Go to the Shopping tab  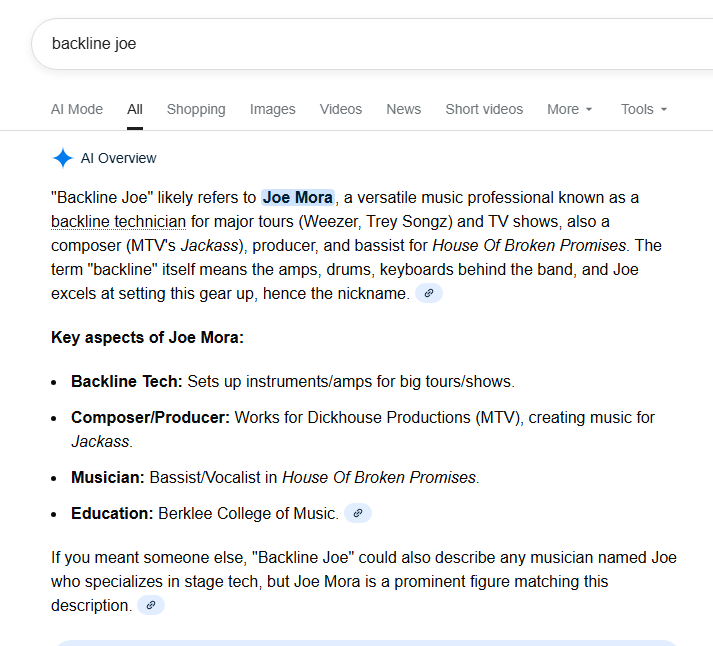(196, 109)
